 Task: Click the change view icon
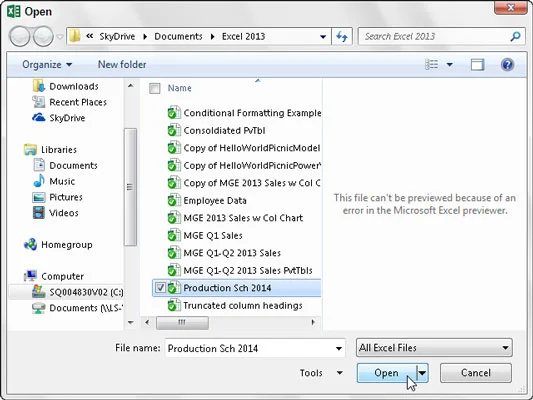click(x=432, y=64)
